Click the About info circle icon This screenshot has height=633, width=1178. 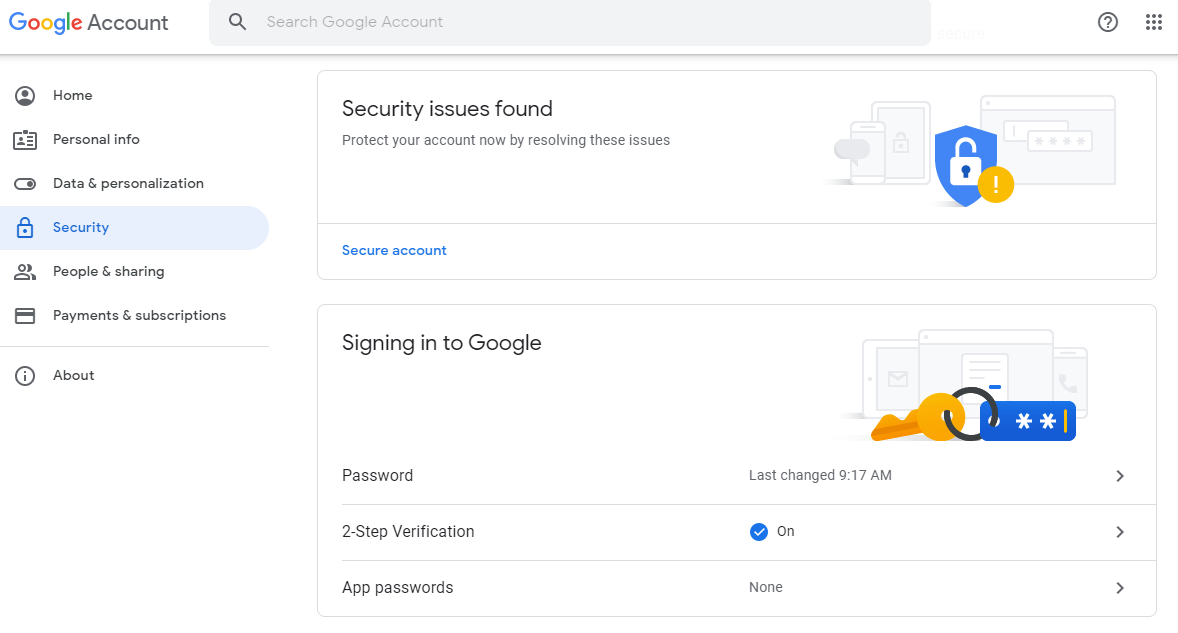pyautogui.click(x=25, y=376)
